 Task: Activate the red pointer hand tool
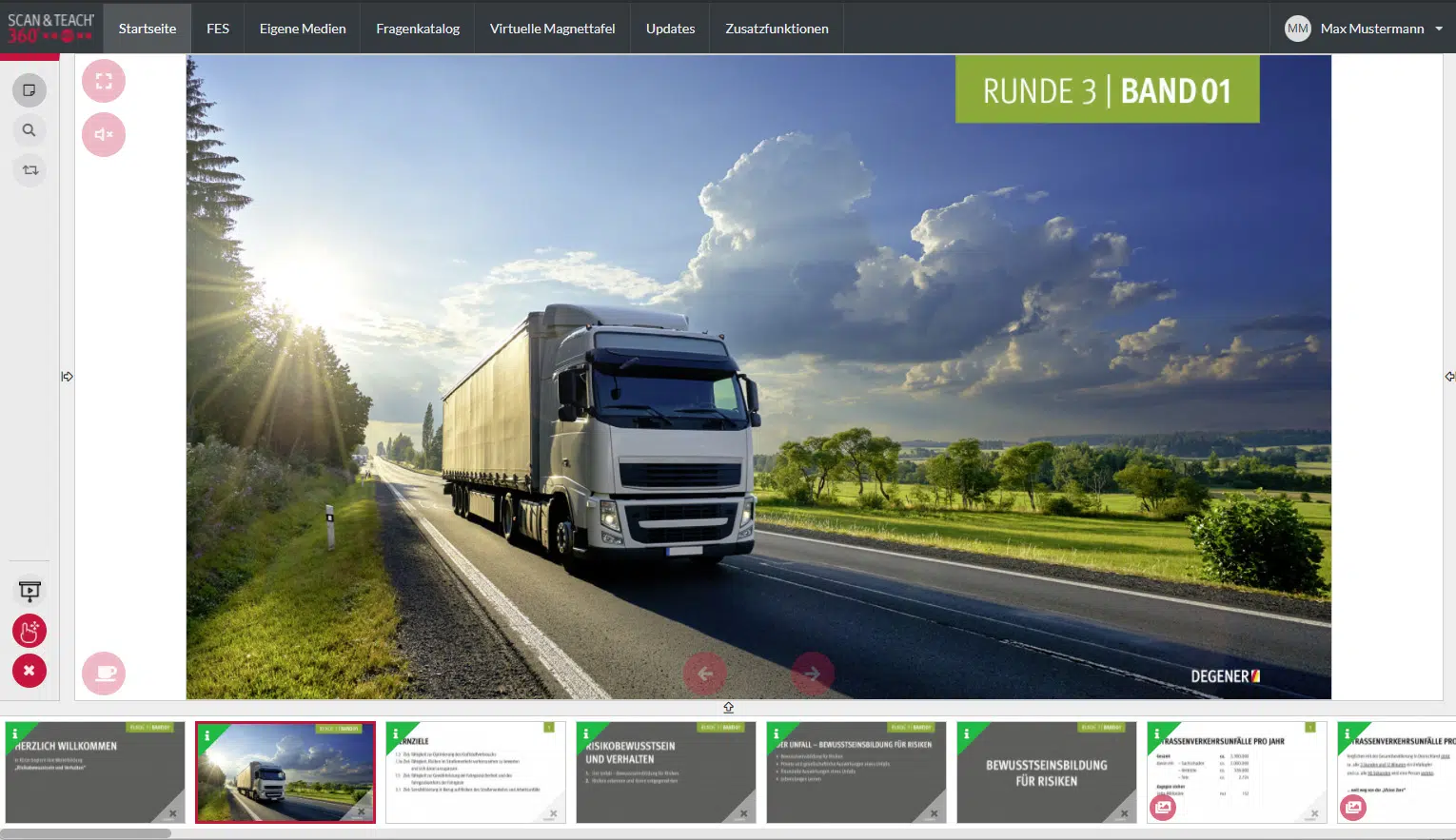[30, 631]
